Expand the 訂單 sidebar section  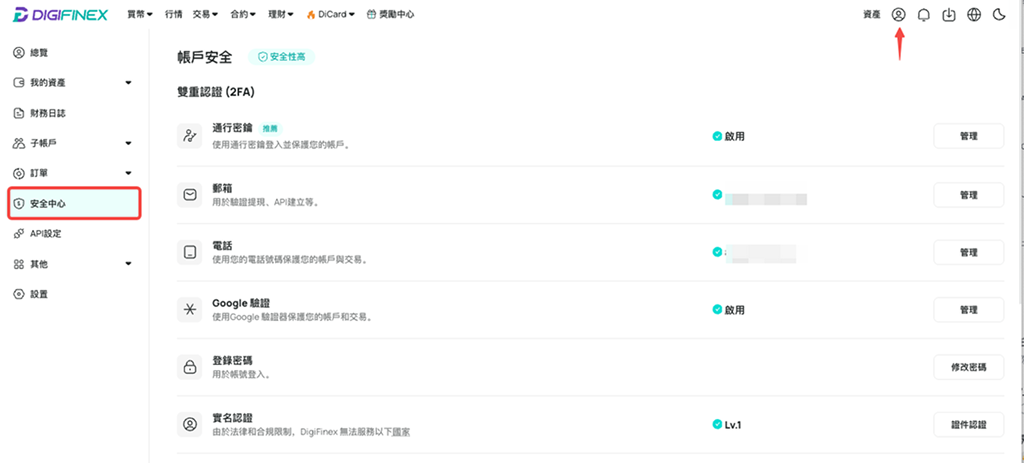click(x=73, y=173)
